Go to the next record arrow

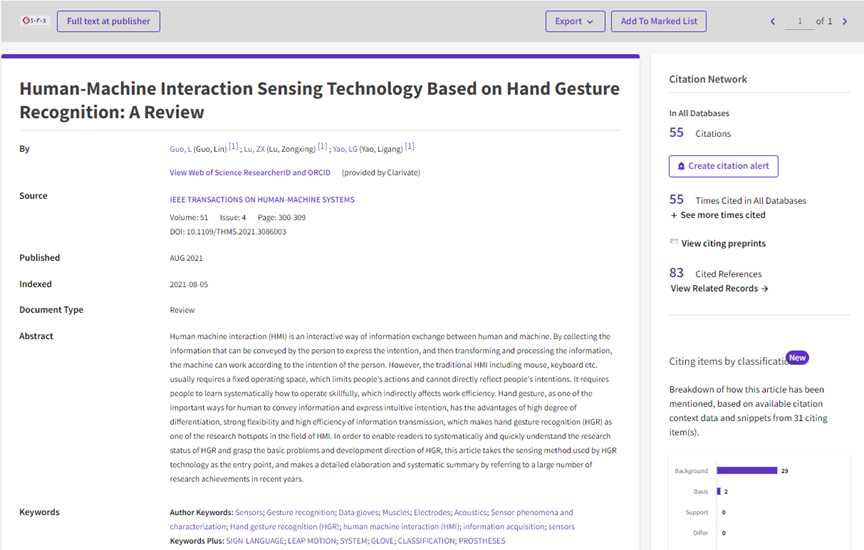pos(845,21)
